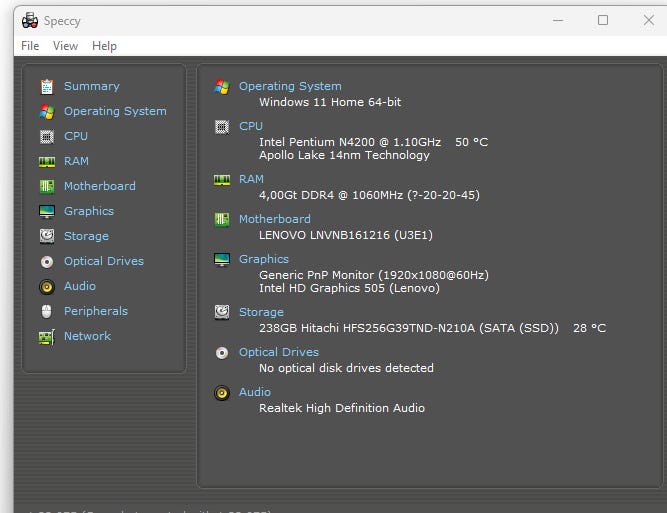Open Operating System section from sidebar
The image size is (667, 513).
click(115, 111)
